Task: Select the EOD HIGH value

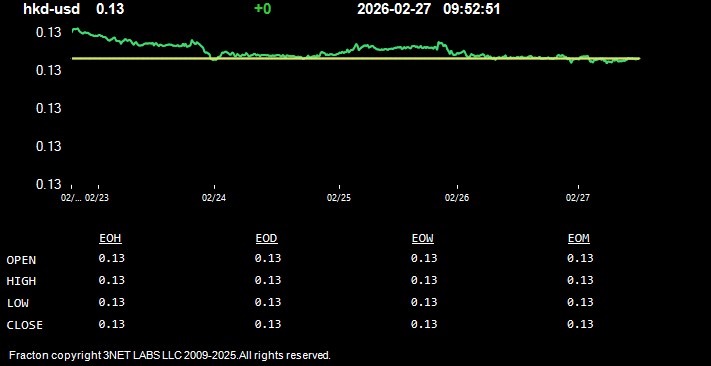Action: click(x=268, y=280)
